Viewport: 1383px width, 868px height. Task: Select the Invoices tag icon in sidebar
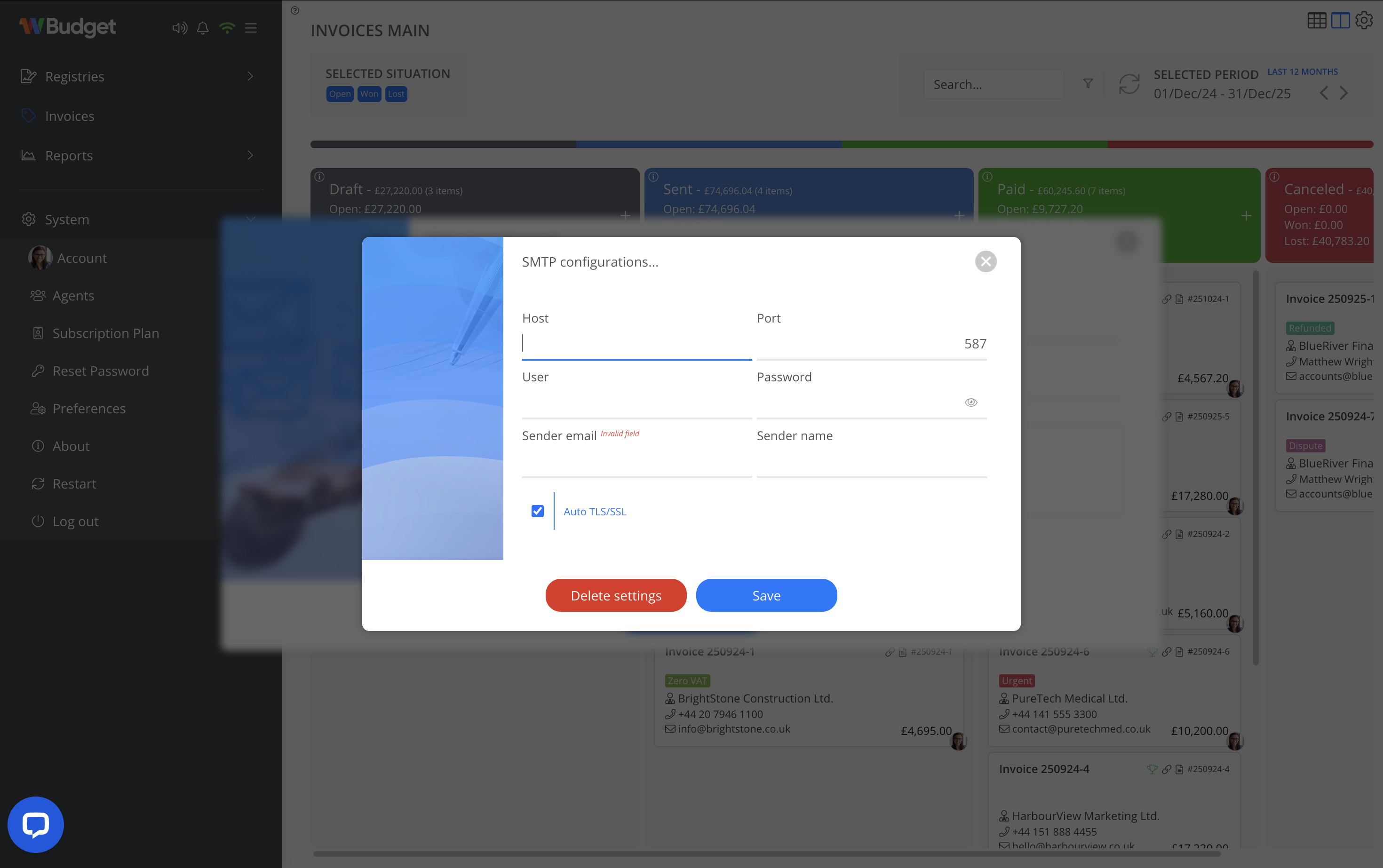(x=29, y=115)
